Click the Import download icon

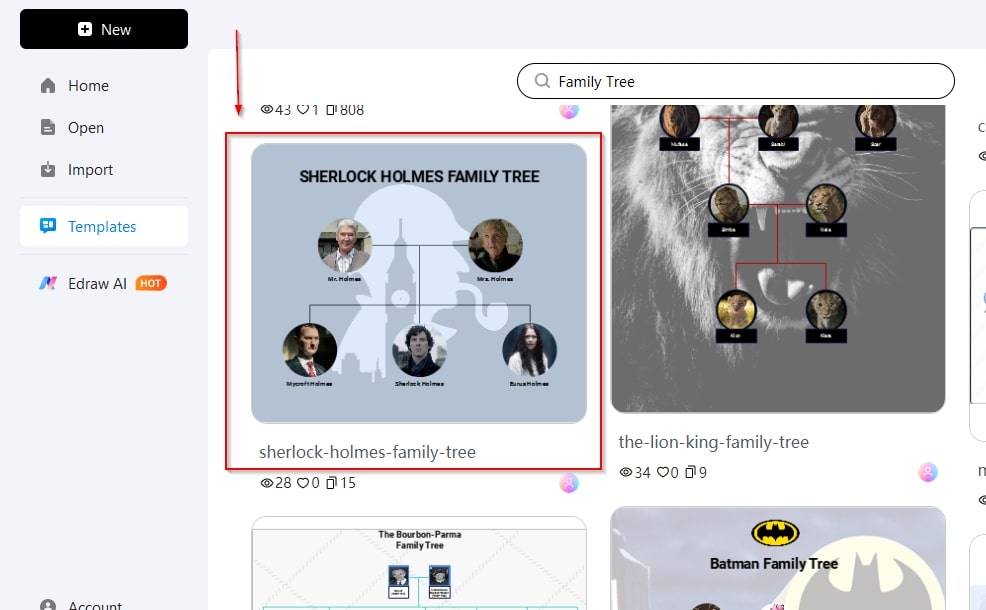(48, 170)
